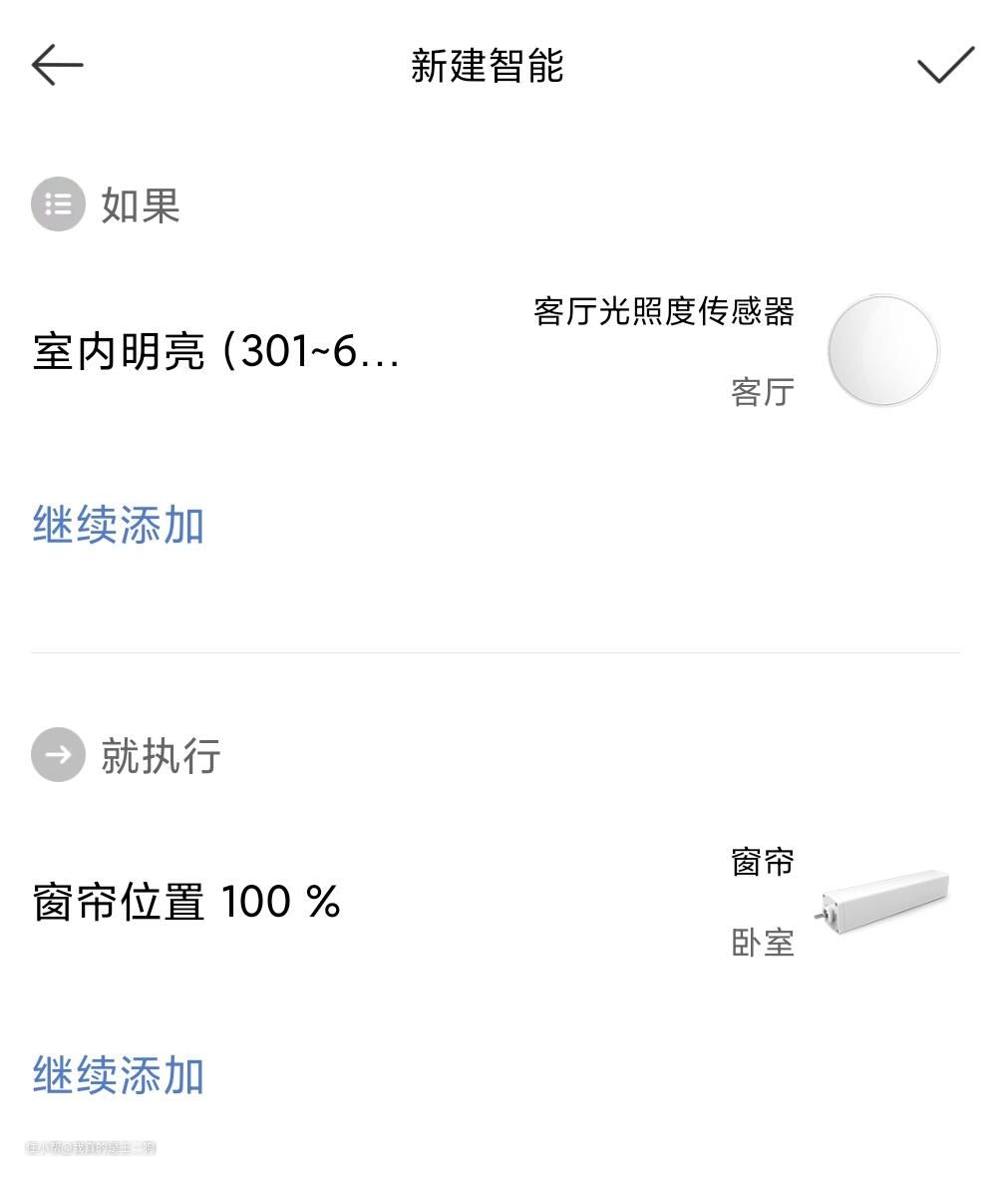Tap the back arrow icon
This screenshot has height=1182, width=1008.
57,66
